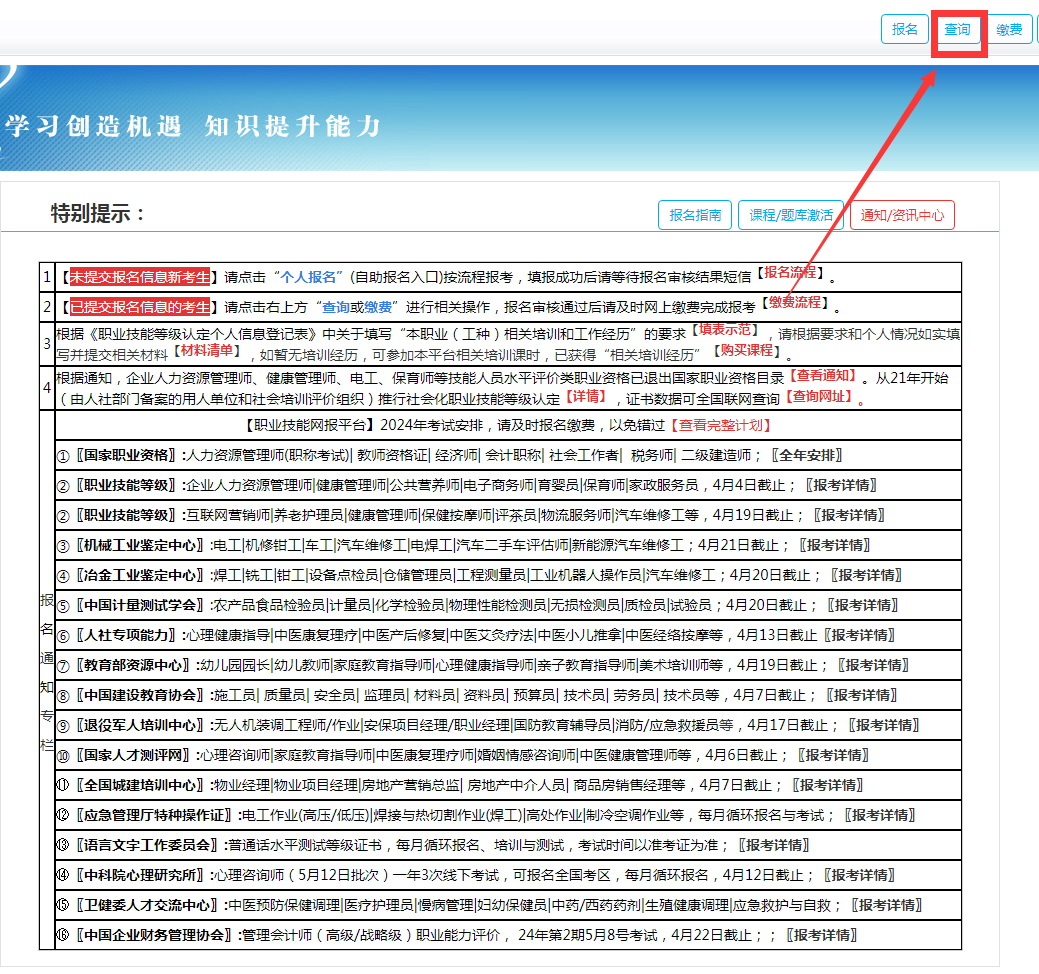Open 报考详情 for 语言文字工作委员会
1039x974 pixels.
click(x=774, y=845)
